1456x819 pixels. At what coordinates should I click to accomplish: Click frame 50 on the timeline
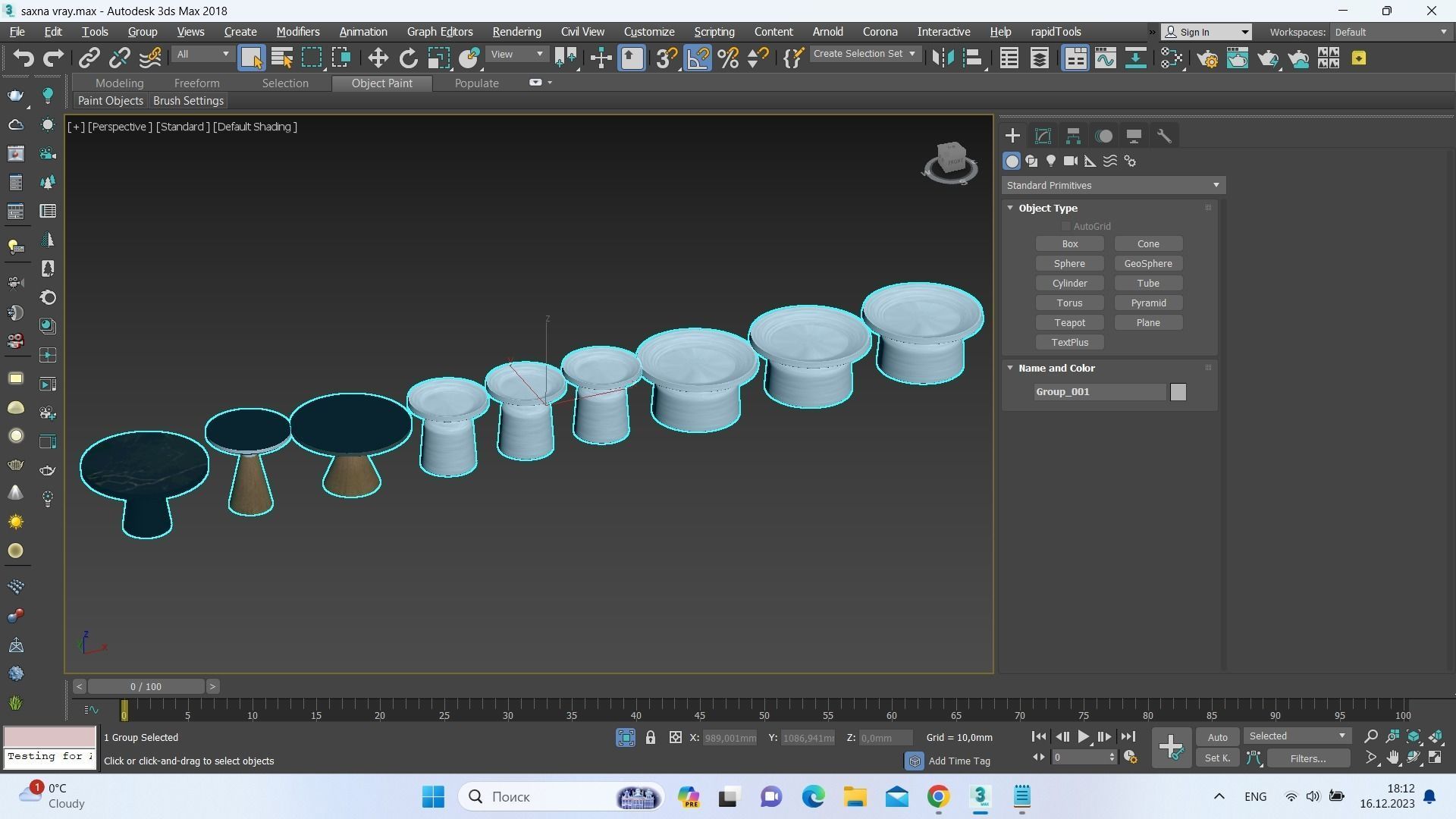(764, 711)
